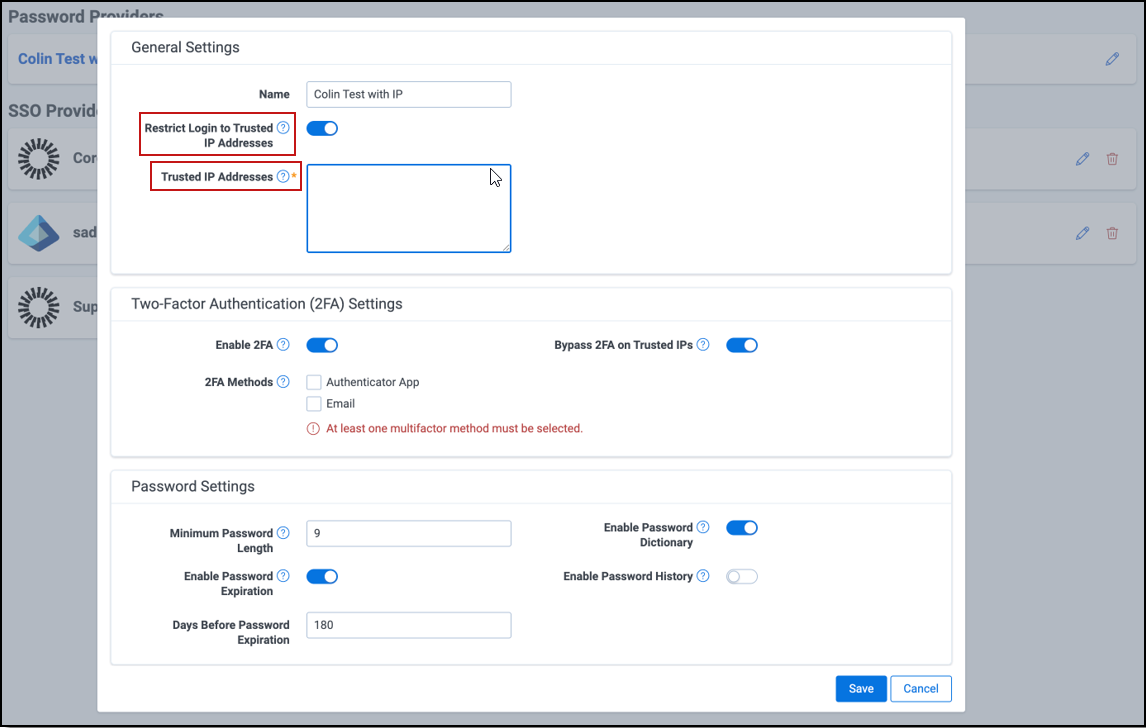Cancel the settings dialog
Image resolution: width=1146 pixels, height=728 pixels.
[x=920, y=688]
